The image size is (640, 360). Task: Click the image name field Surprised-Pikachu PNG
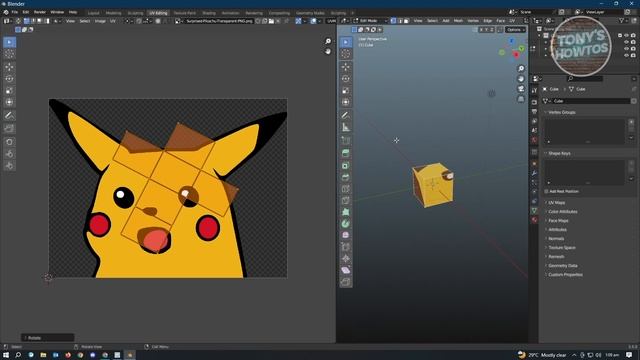[219, 21]
